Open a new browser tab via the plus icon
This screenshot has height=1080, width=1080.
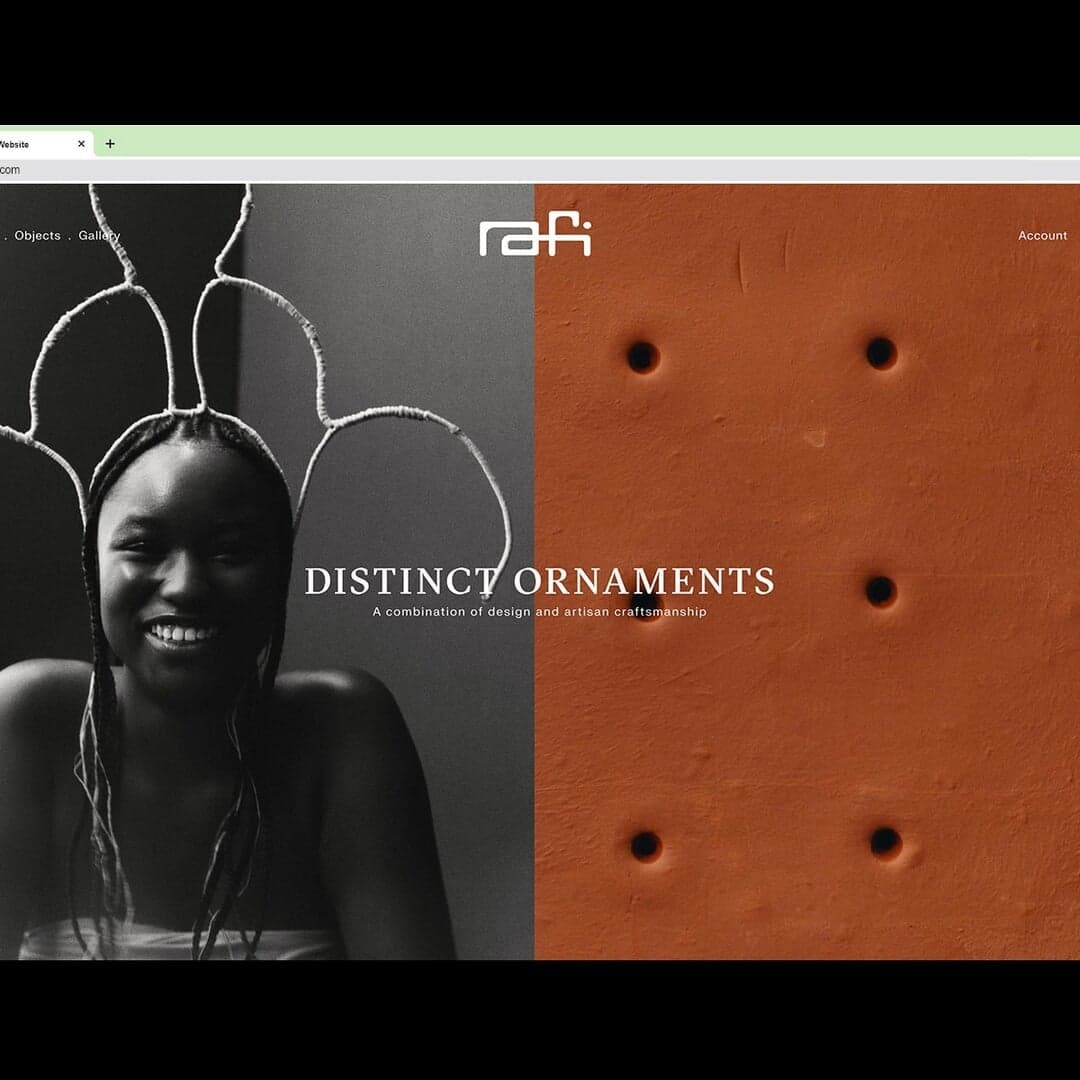point(108,143)
